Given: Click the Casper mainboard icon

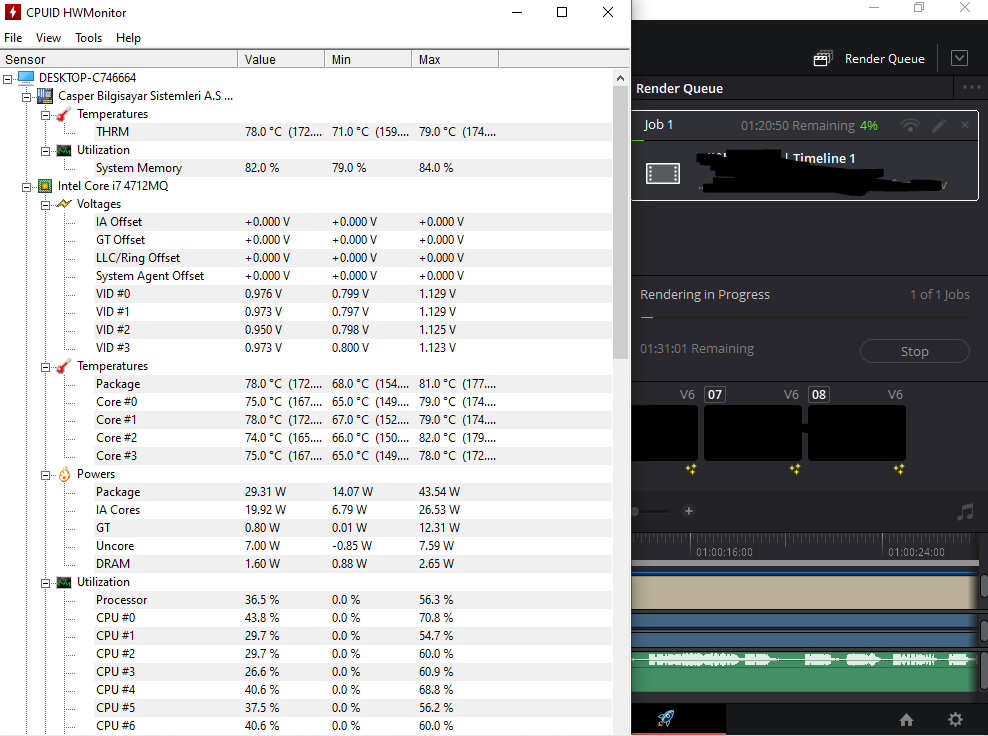Looking at the screenshot, I should tap(45, 96).
